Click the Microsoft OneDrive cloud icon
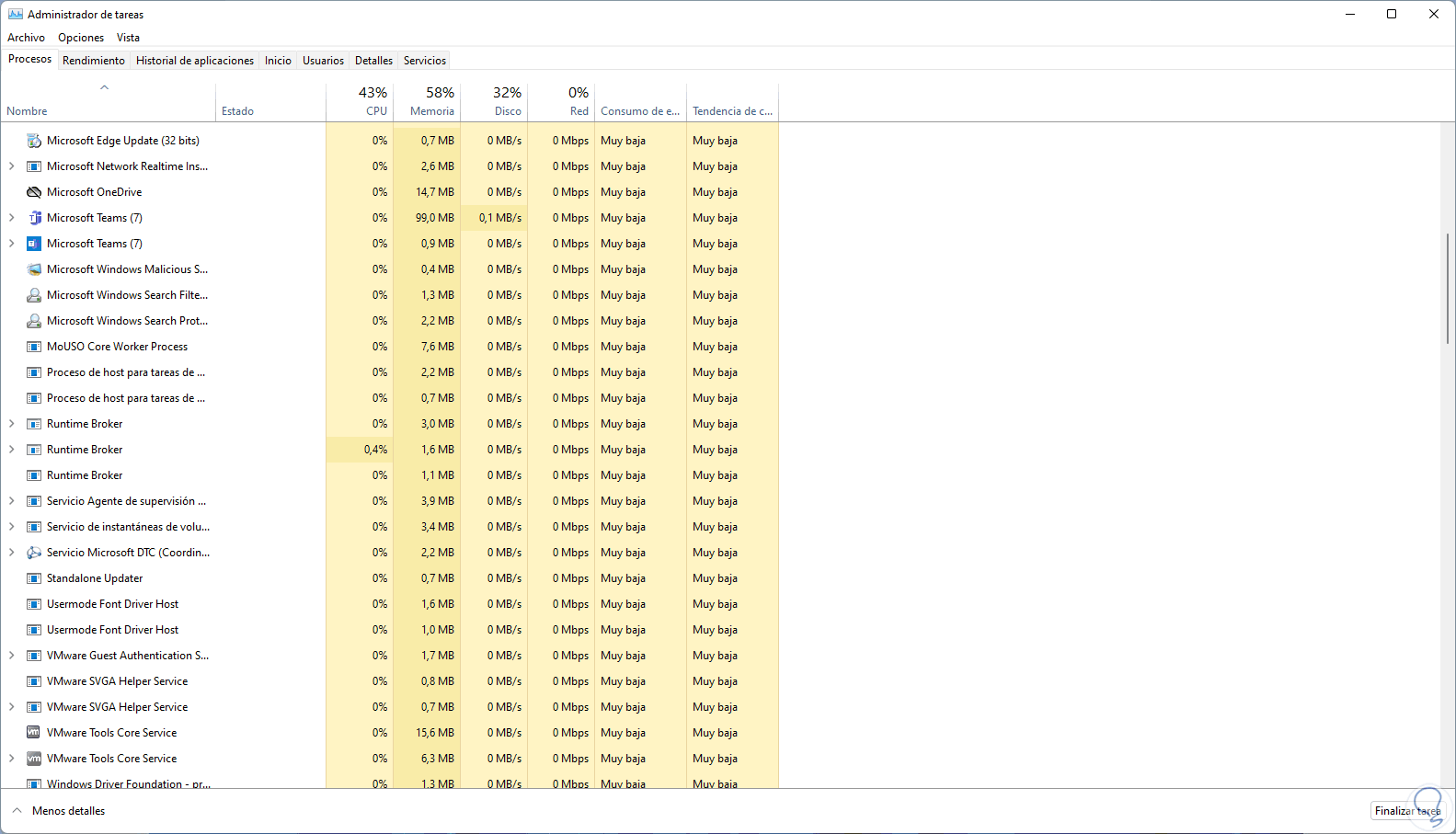The height and width of the screenshot is (834, 1456). (x=34, y=192)
